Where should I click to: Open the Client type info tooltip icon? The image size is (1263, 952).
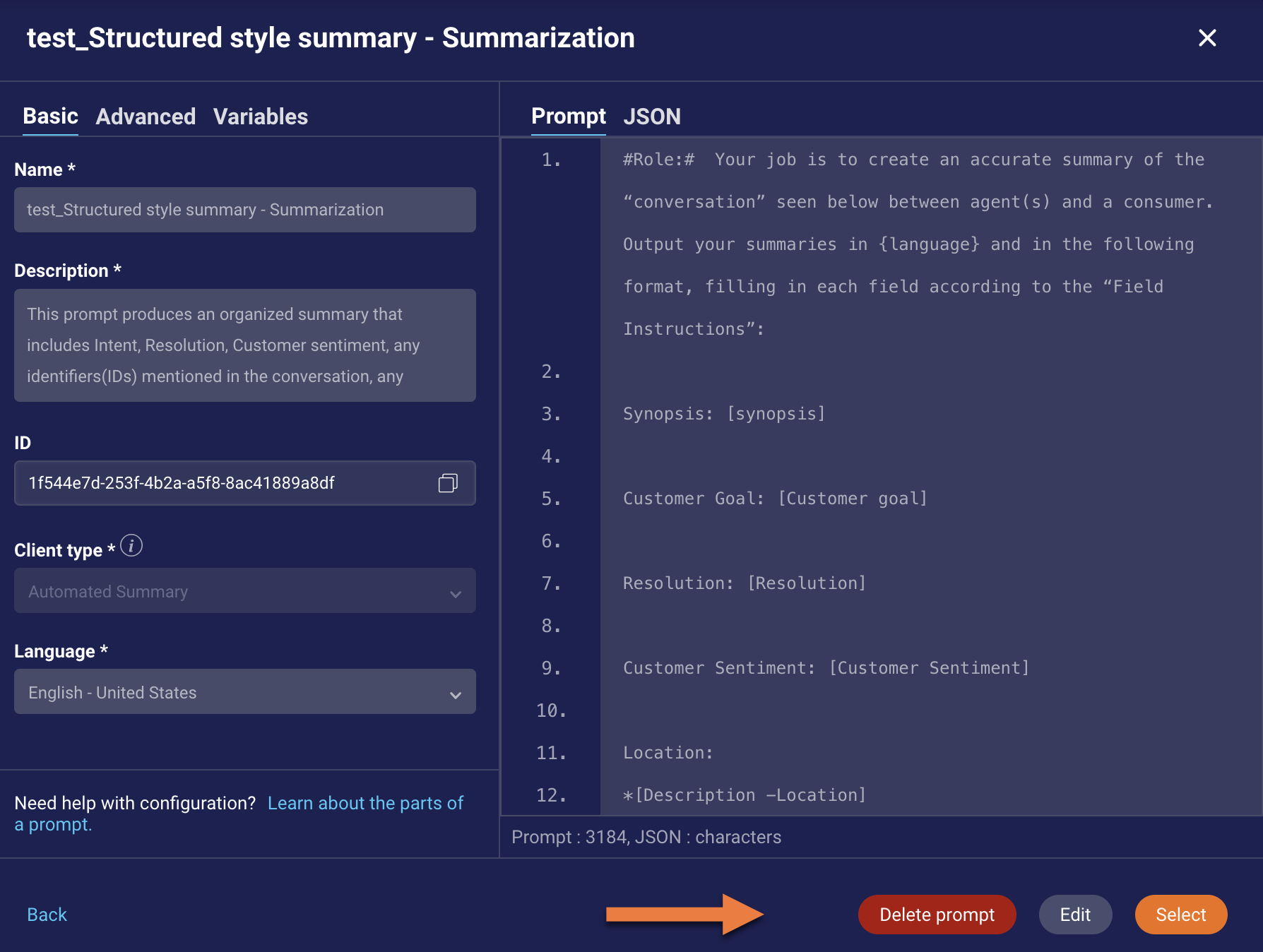point(131,546)
